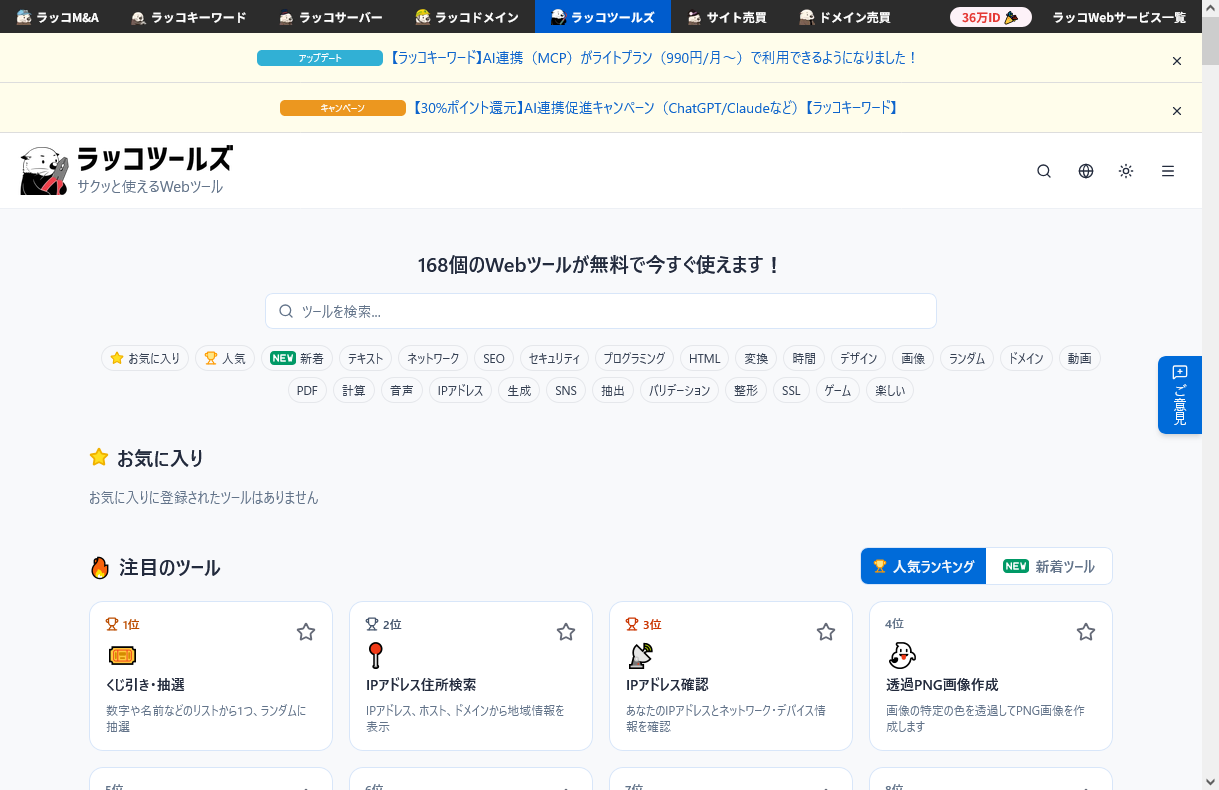The height and width of the screenshot is (790, 1219).
Task: Click the map pin icon of IPアドレス住所検索
Action: coord(377,656)
